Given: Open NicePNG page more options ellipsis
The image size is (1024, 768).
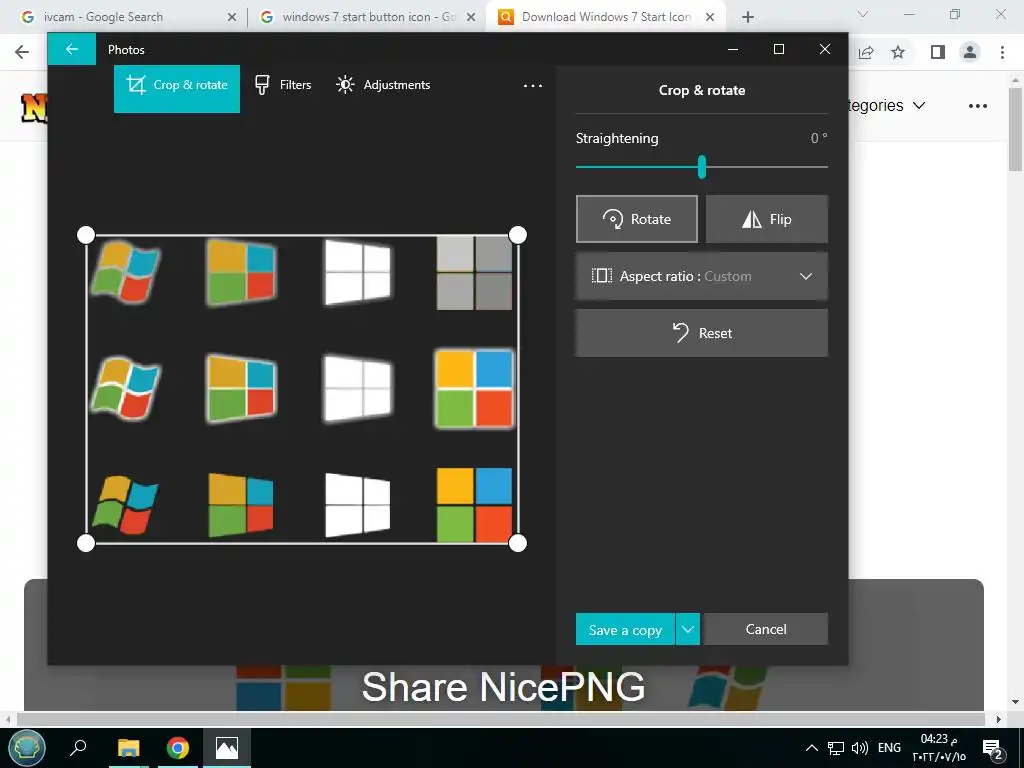Looking at the screenshot, I should coord(978,106).
